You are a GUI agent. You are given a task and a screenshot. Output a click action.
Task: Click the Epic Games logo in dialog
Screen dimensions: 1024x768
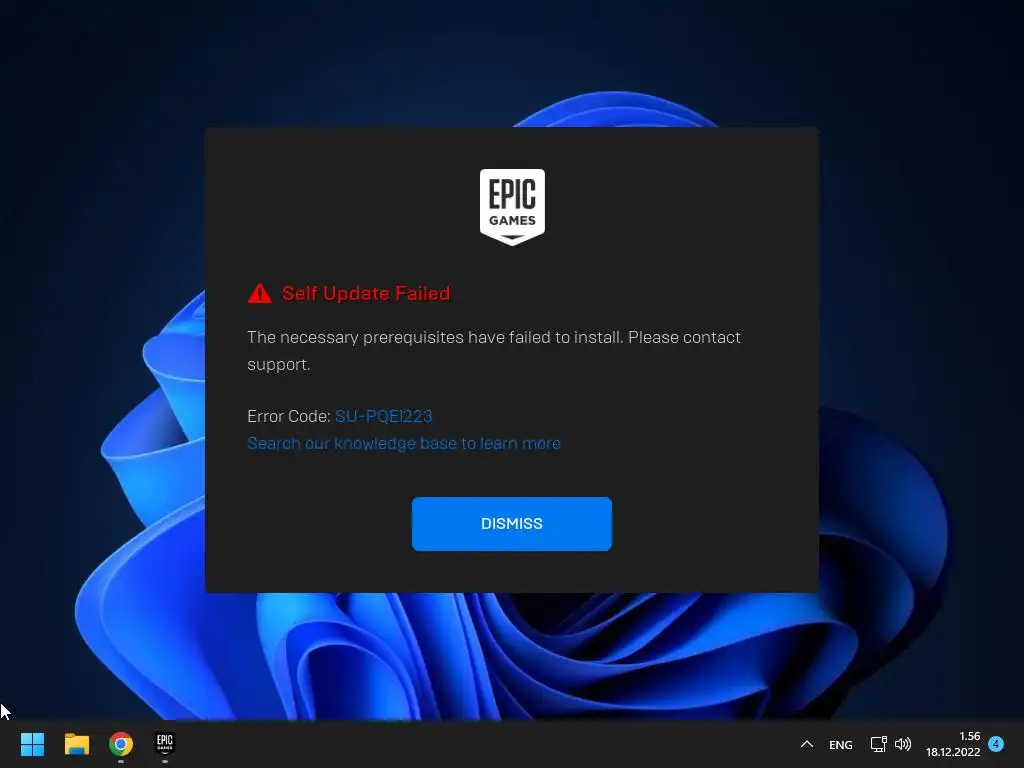[512, 207]
